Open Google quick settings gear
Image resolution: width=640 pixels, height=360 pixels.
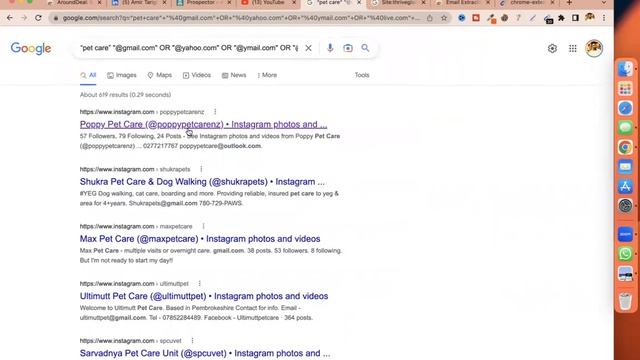click(x=552, y=49)
